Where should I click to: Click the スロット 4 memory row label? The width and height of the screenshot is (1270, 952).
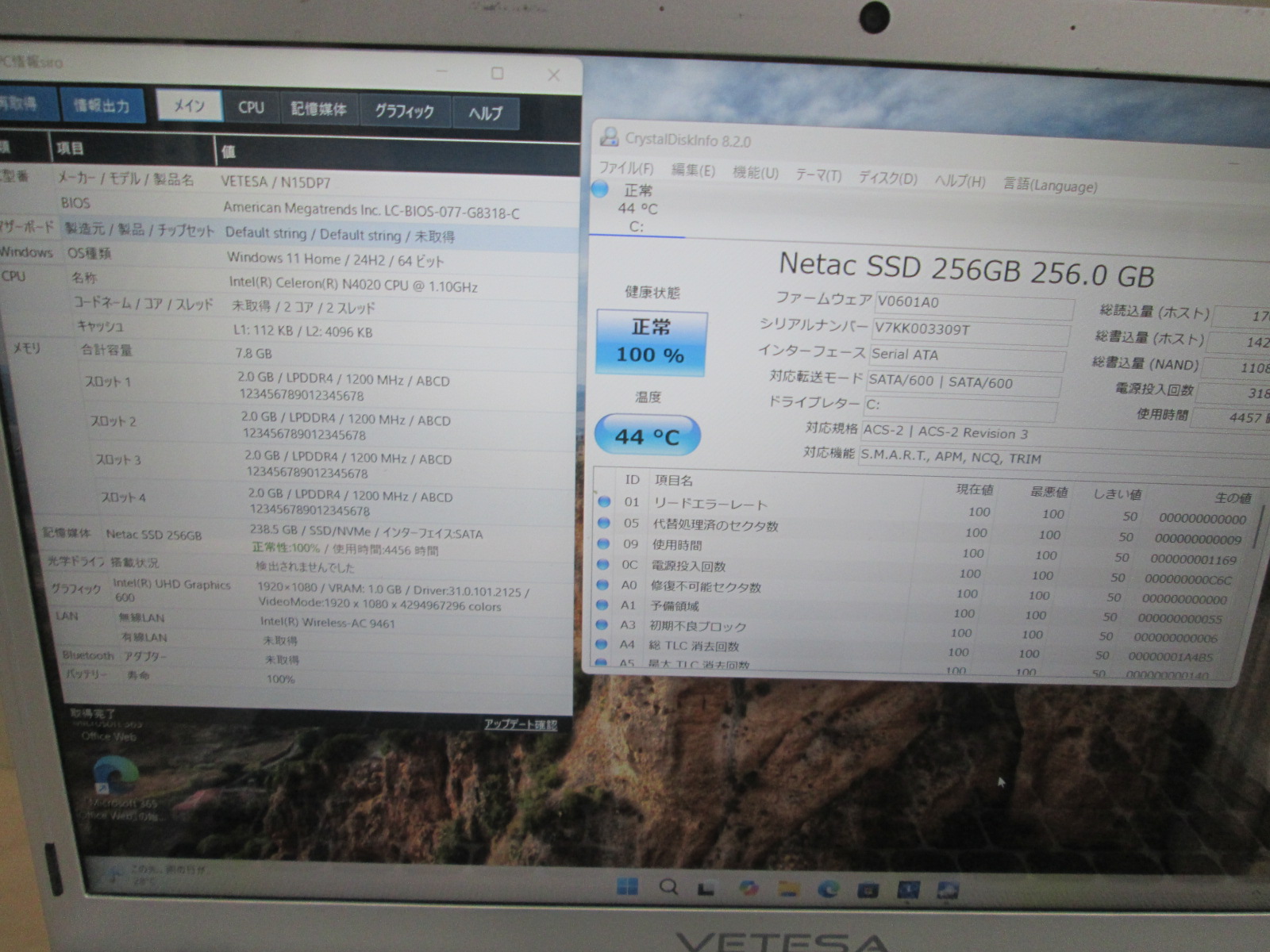[x=123, y=497]
